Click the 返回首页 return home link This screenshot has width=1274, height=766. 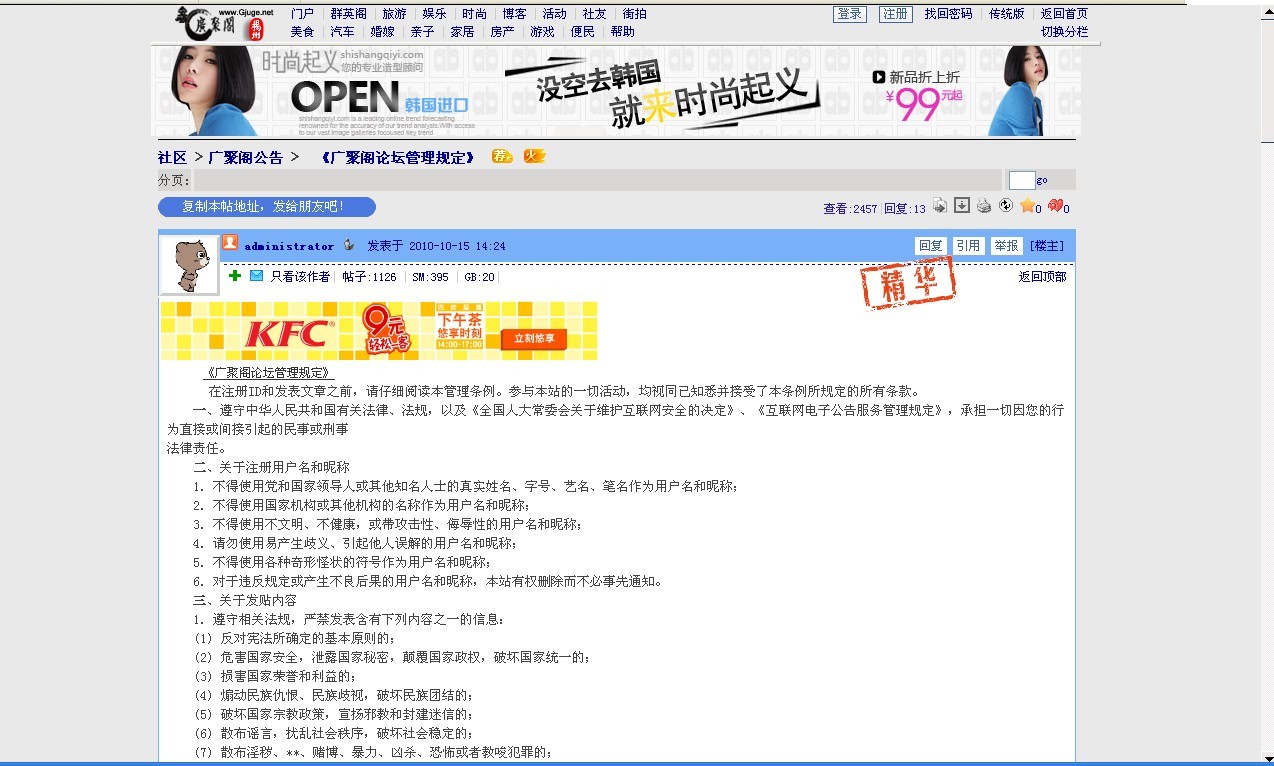(x=1064, y=14)
